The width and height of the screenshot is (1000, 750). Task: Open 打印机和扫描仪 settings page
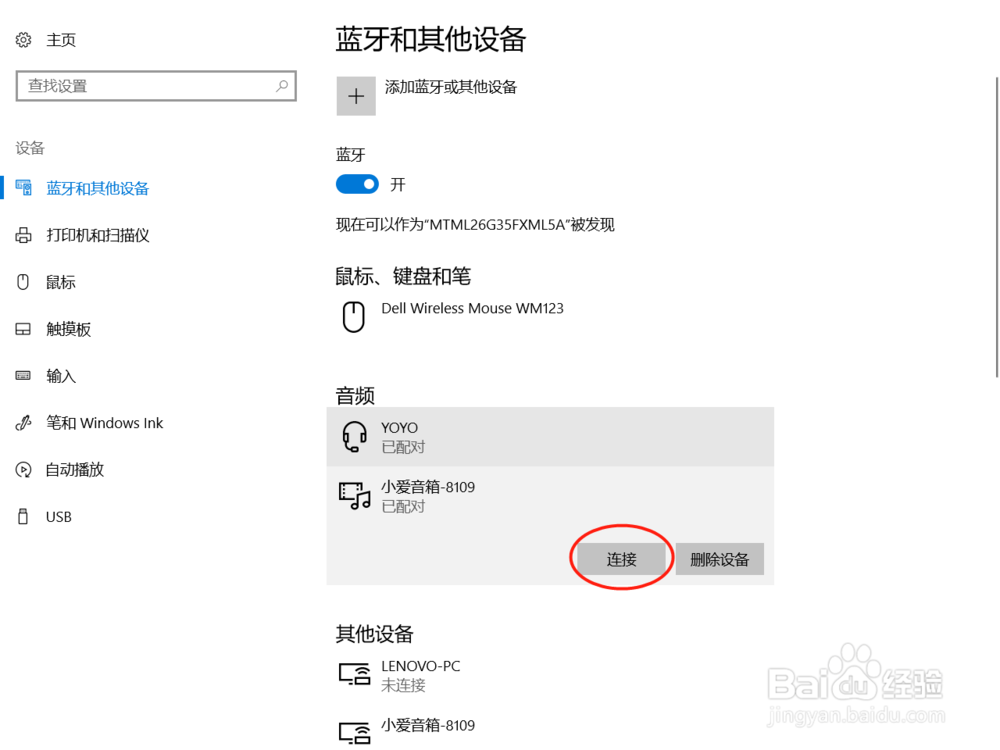click(x=97, y=235)
